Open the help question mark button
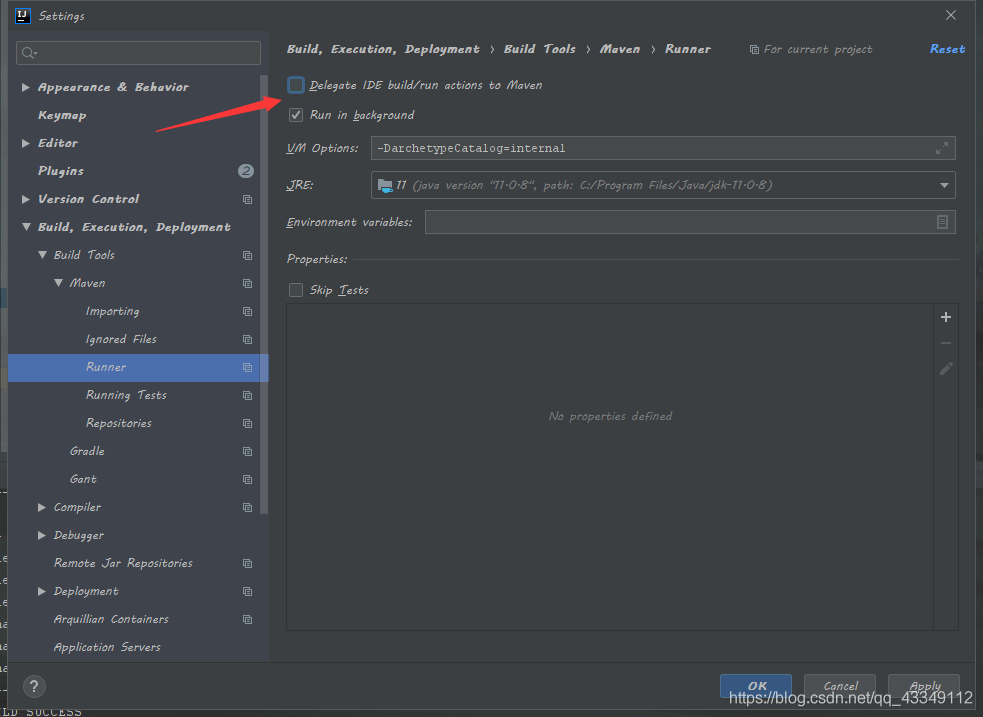983x717 pixels. [34, 686]
